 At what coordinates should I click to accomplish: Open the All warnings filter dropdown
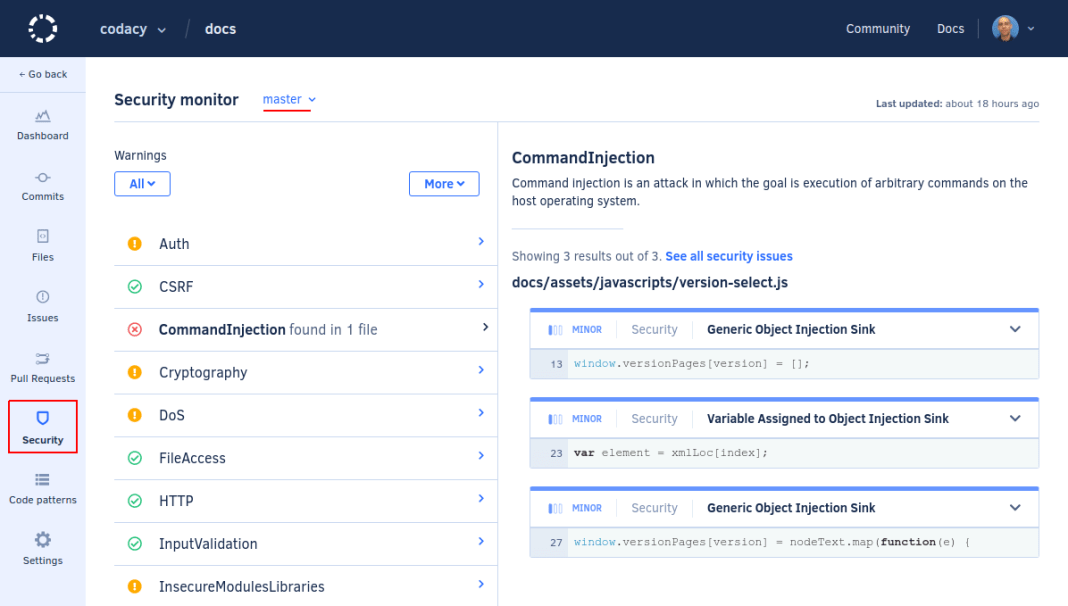click(x=142, y=183)
